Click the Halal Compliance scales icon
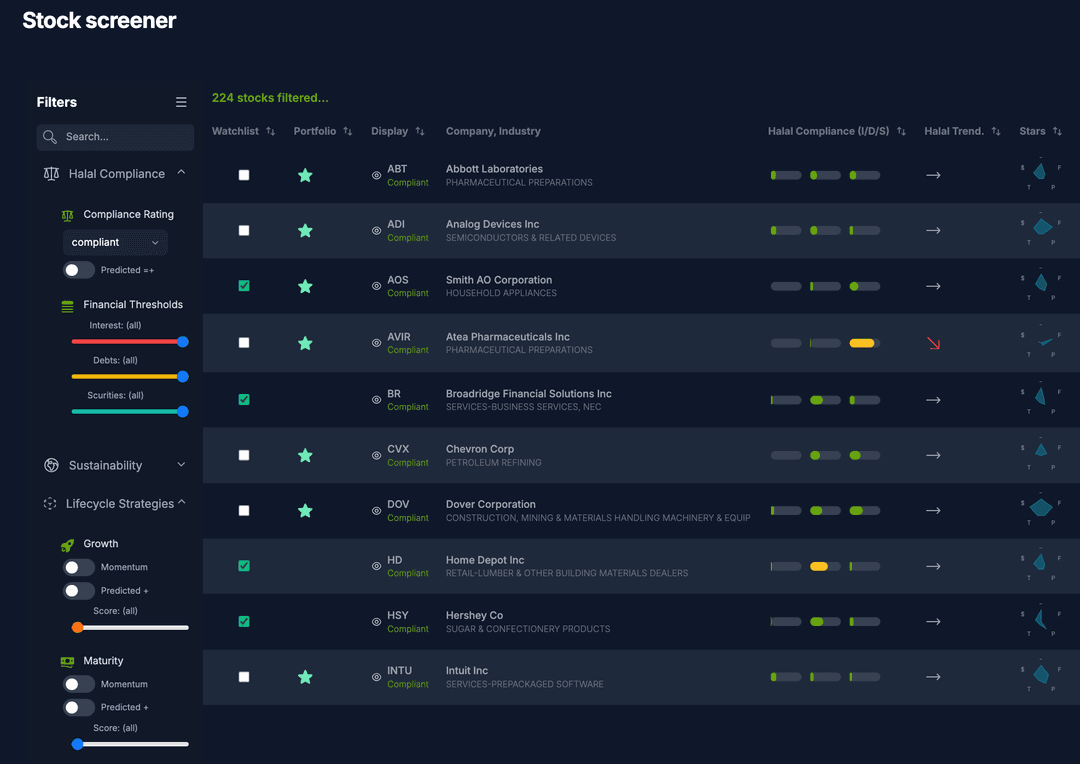 pos(50,173)
